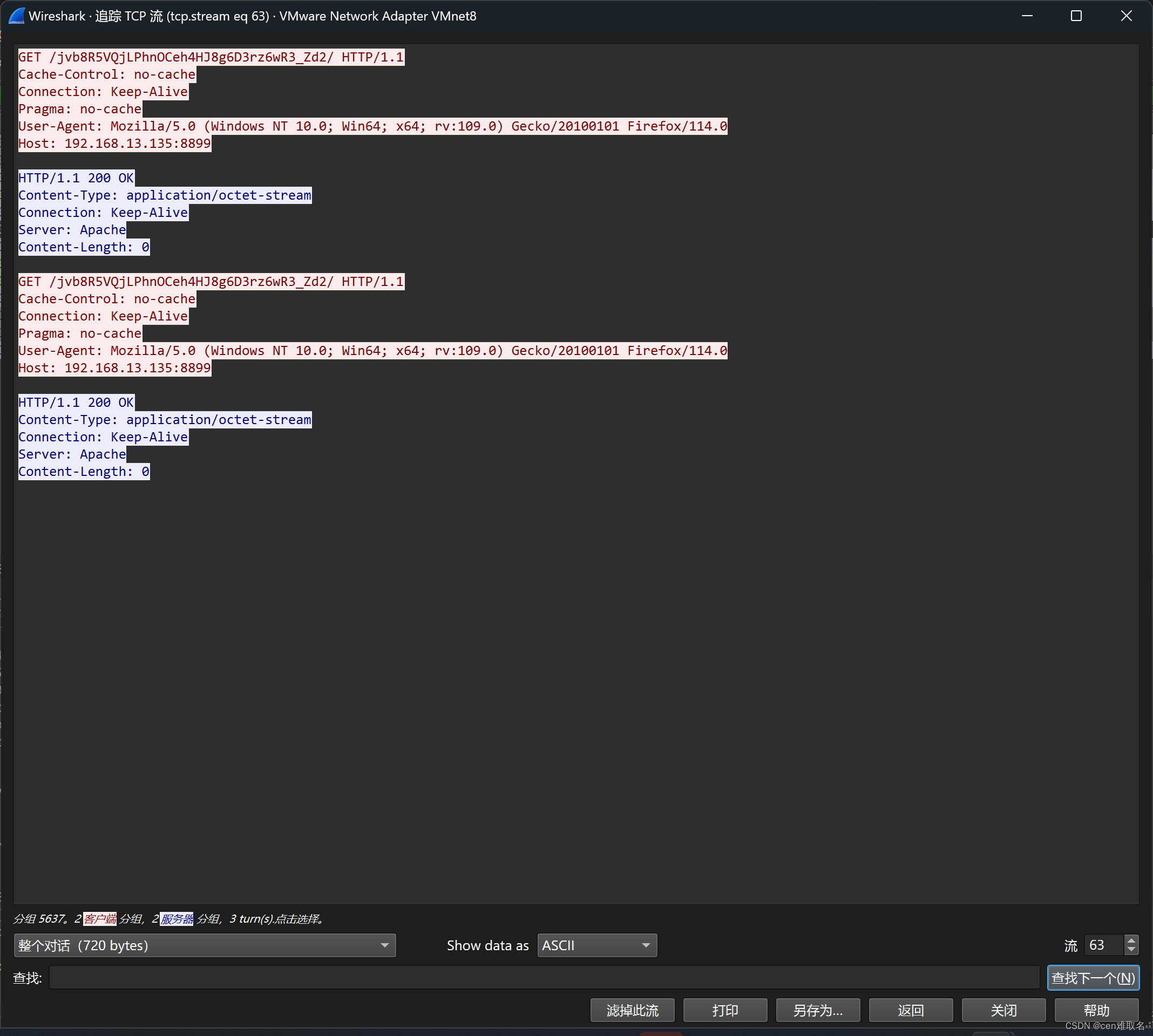
Task: Select the first HTTP/1.1 200 OK response
Action: pos(76,178)
